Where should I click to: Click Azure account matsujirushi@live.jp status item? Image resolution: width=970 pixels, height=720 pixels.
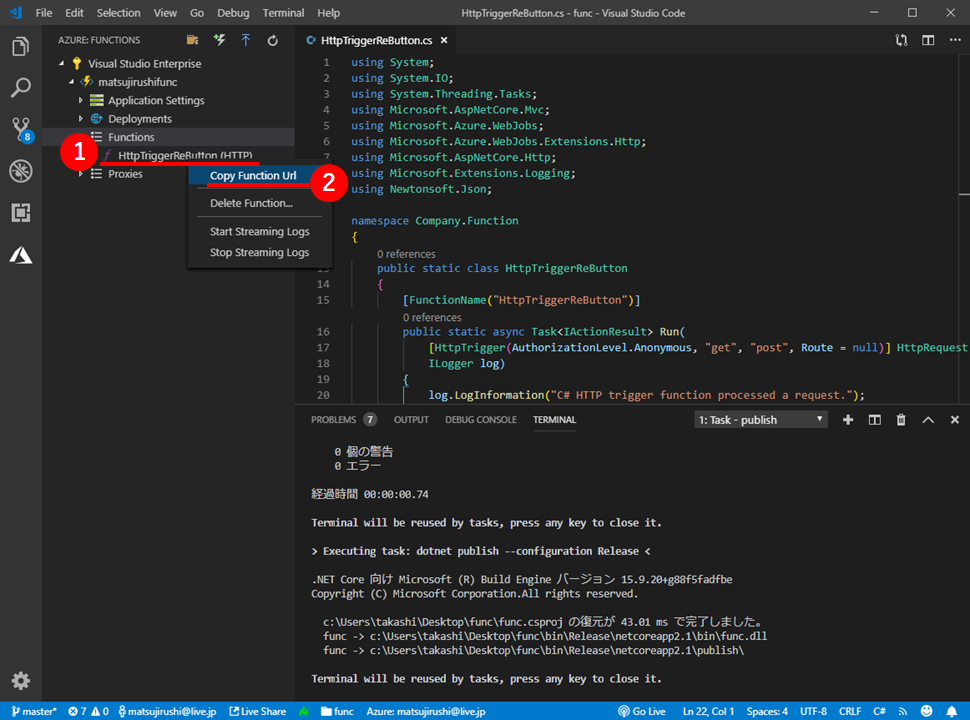tap(426, 711)
